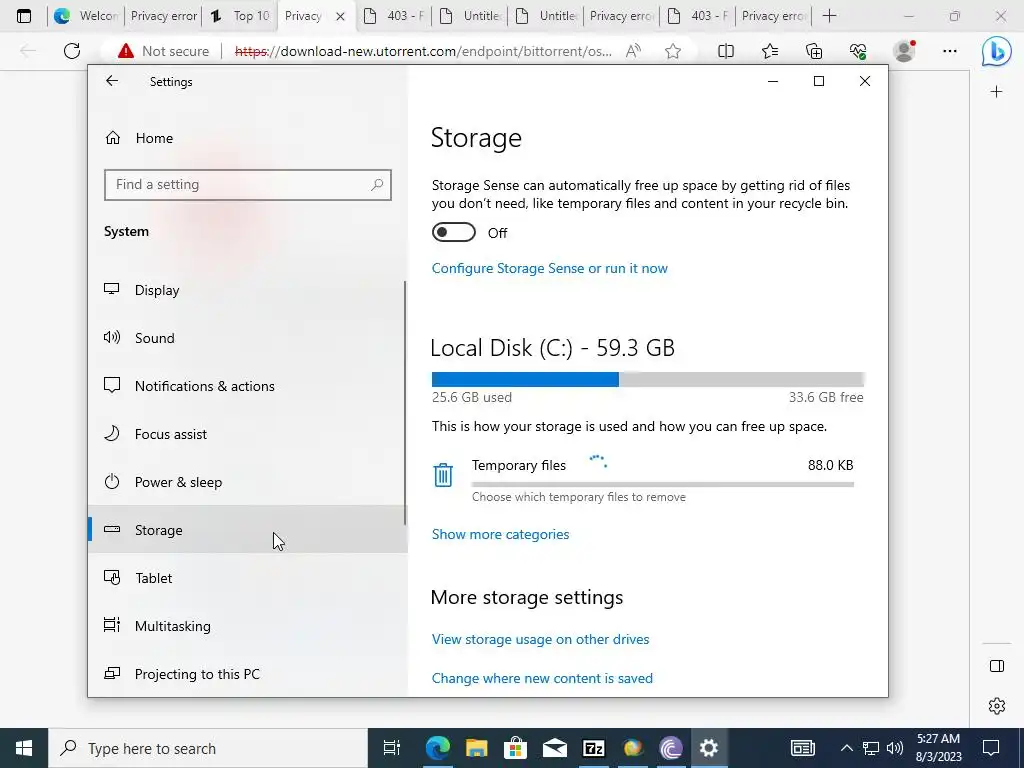1024x768 pixels.
Task: Open Edge sidebar settings gear
Action: (x=997, y=706)
